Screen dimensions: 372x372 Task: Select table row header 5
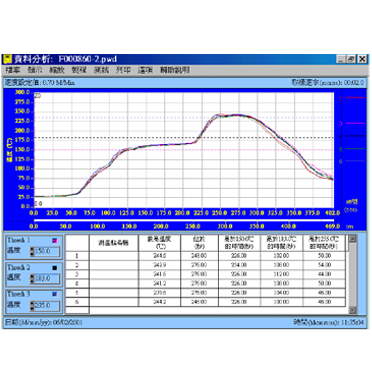point(77,293)
